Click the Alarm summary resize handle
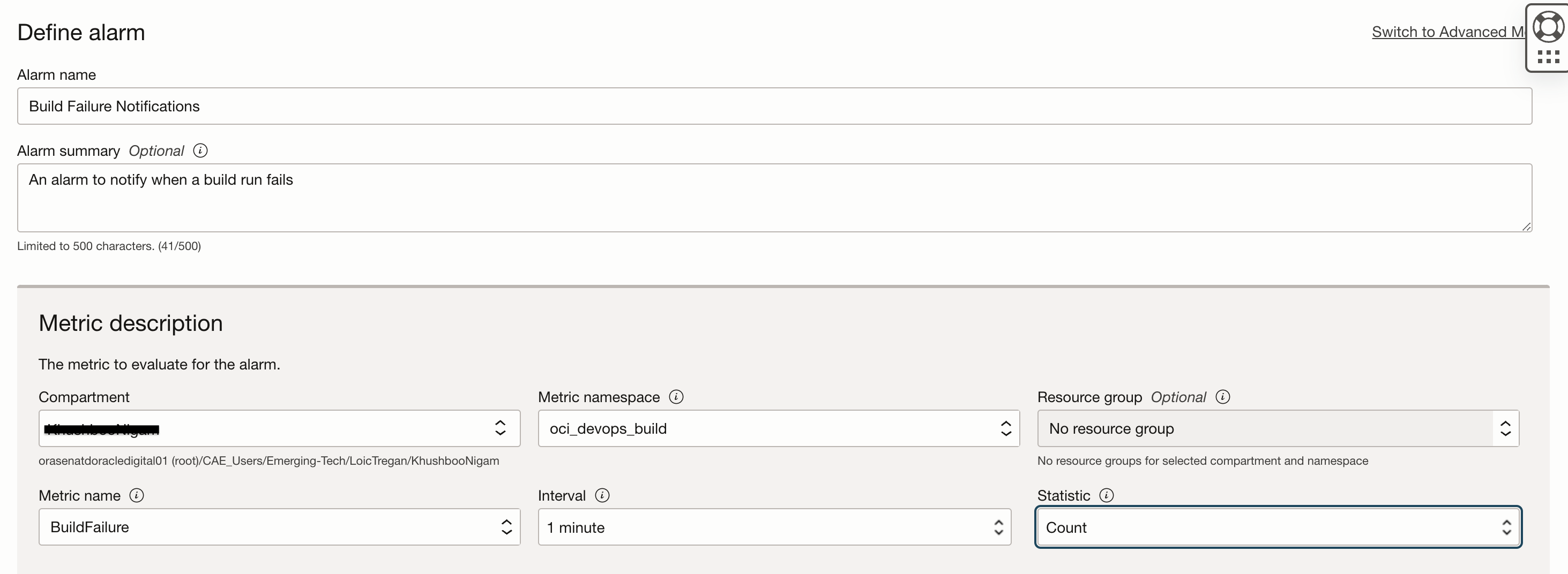The height and width of the screenshot is (574, 1568). point(1526,227)
